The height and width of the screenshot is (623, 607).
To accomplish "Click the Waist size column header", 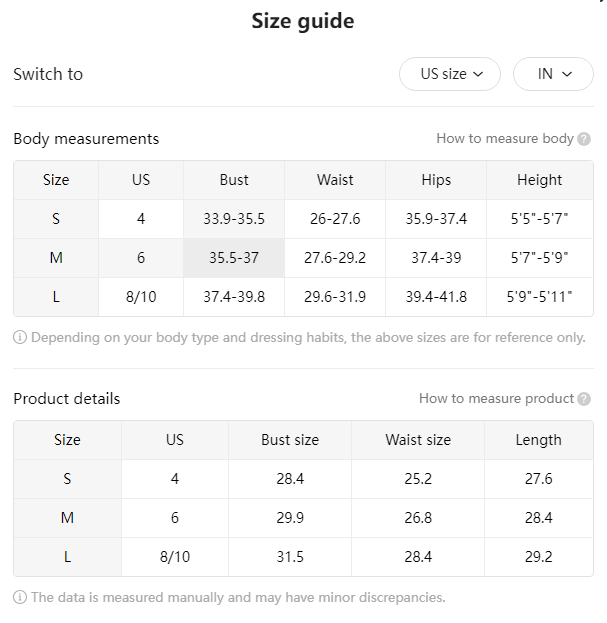I will pos(418,440).
